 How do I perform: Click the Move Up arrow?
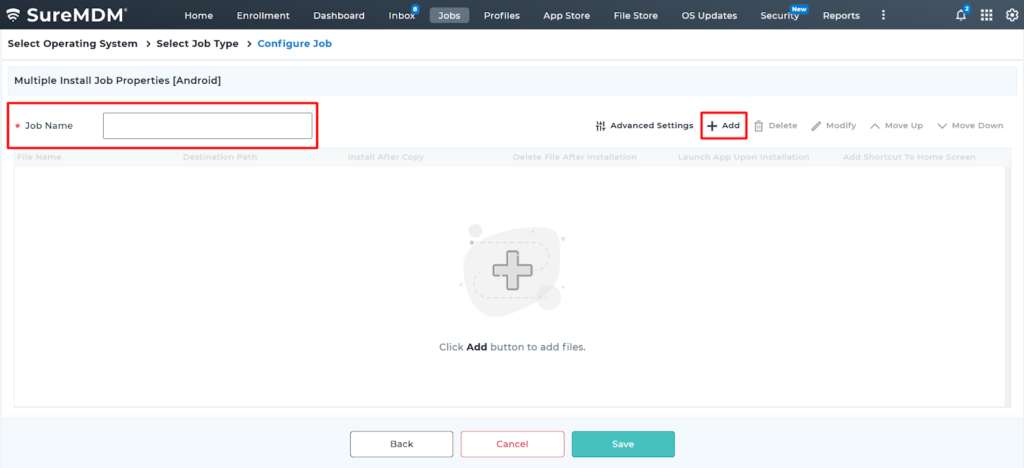coord(875,126)
